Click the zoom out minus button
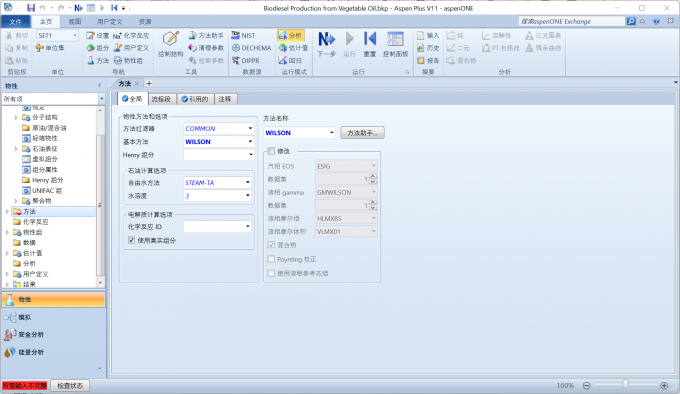 [586, 385]
